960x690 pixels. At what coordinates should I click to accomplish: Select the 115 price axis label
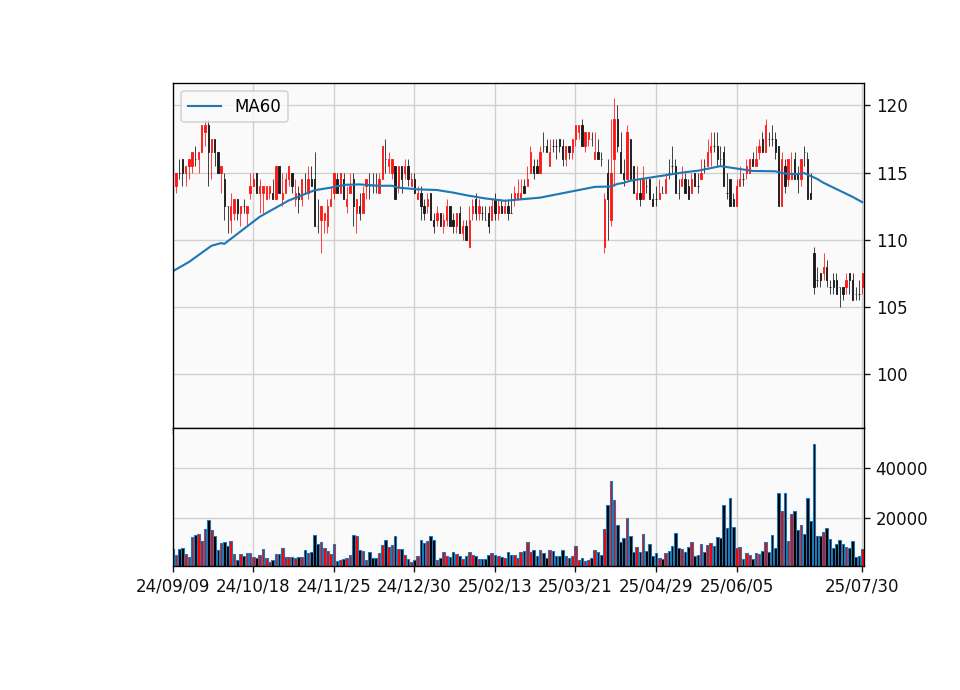click(x=892, y=174)
